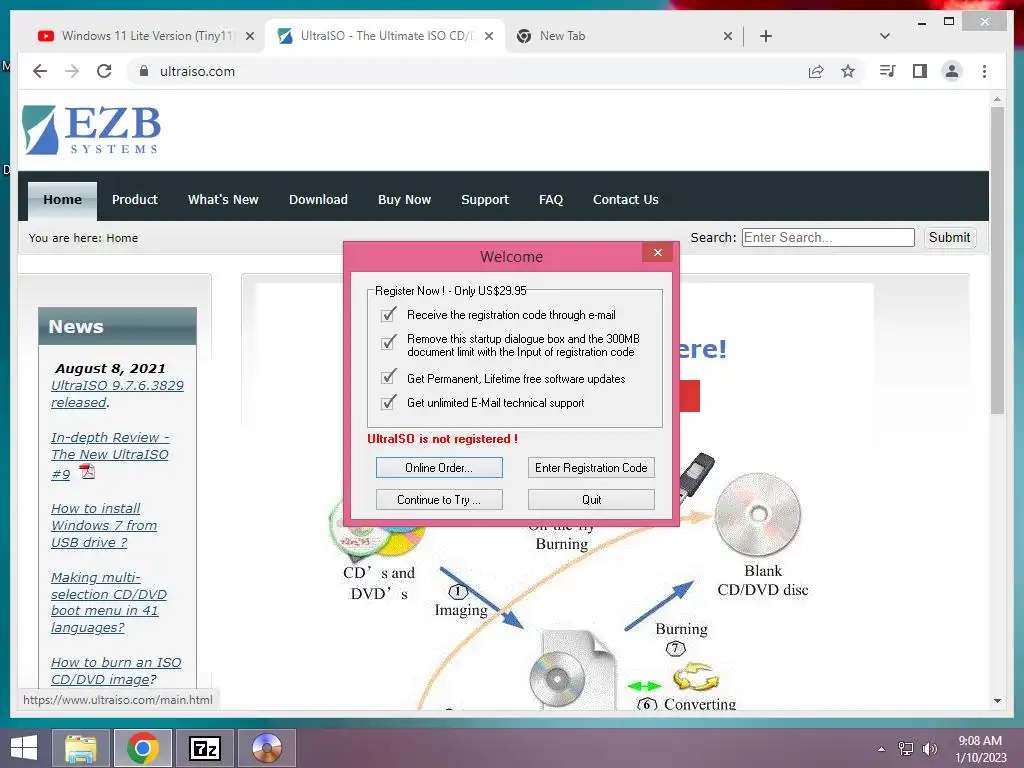The width and height of the screenshot is (1024, 768).
Task: Open 7-Zip from the taskbar
Action: click(204, 748)
